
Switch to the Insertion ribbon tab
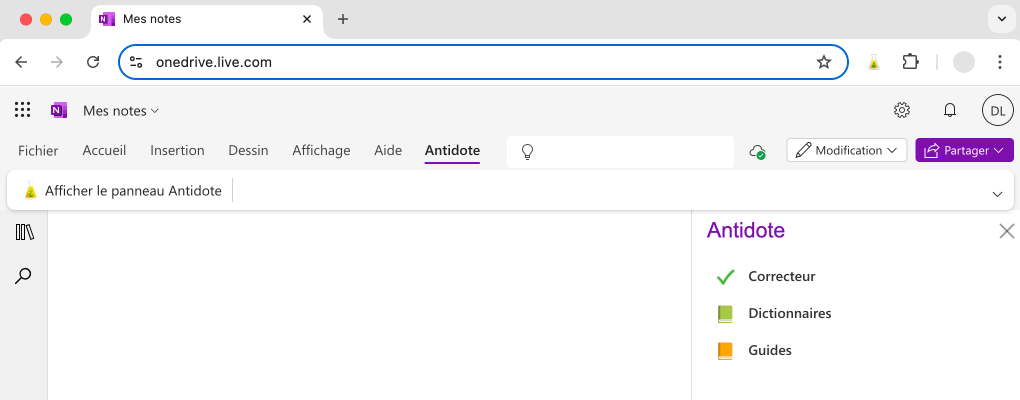(x=177, y=151)
